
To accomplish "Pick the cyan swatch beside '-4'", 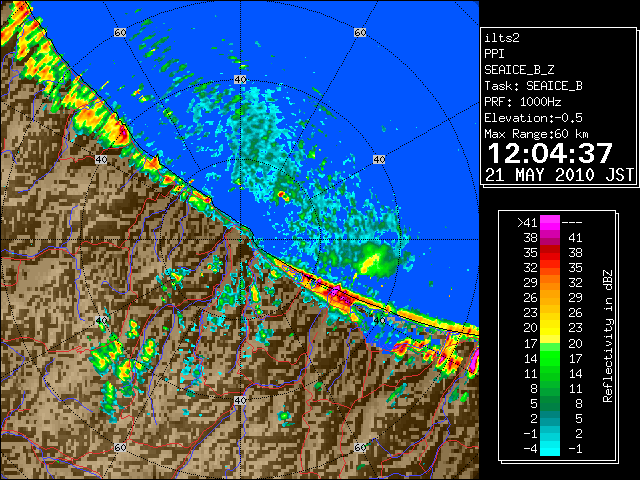I will click(x=550, y=449).
